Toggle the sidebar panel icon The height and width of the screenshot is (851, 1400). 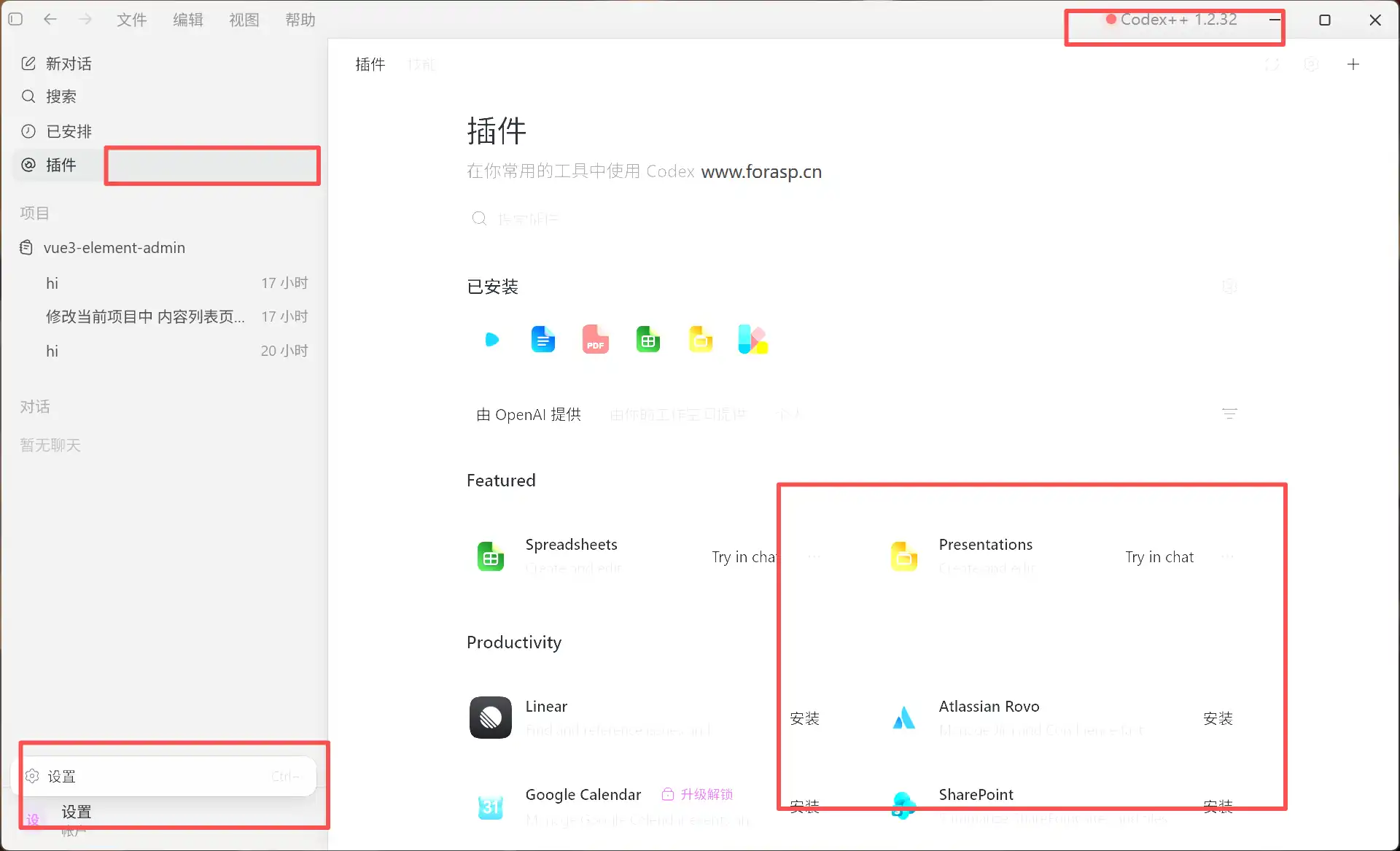[x=15, y=19]
